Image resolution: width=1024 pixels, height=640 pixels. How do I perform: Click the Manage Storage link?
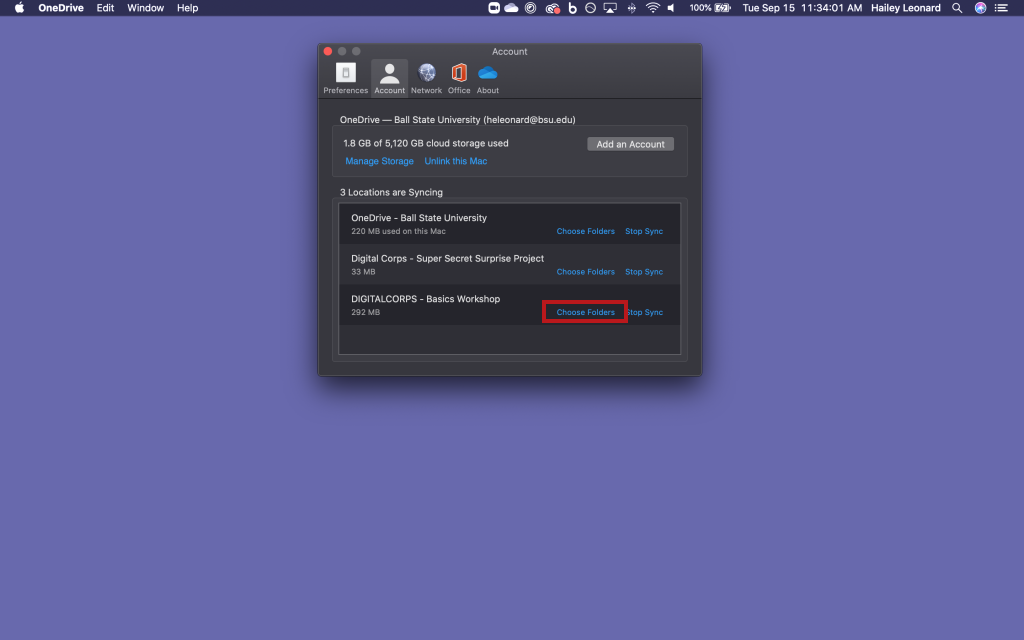[x=379, y=161]
